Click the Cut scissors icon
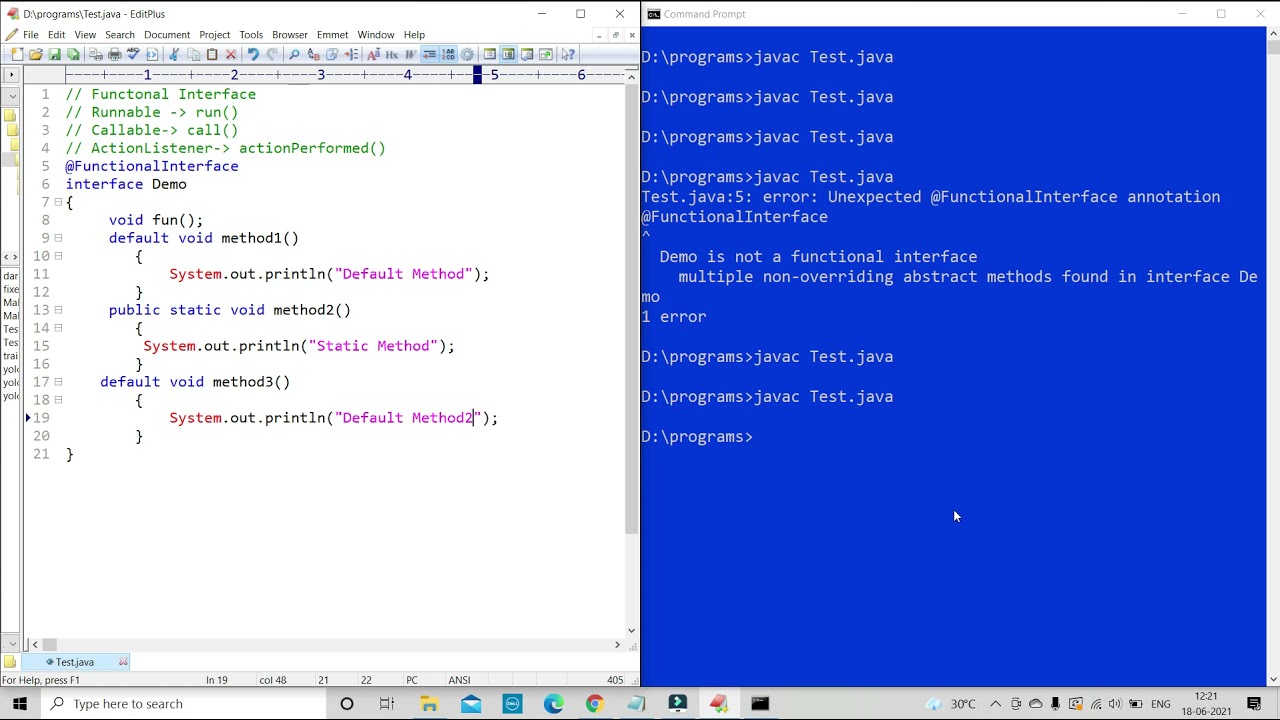1280x720 pixels. (x=174, y=54)
